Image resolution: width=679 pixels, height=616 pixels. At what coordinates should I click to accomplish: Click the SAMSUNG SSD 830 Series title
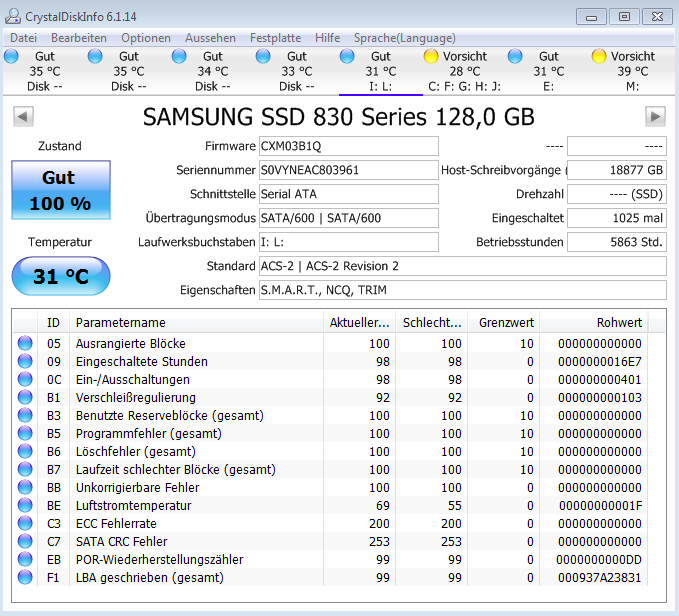(x=339, y=117)
